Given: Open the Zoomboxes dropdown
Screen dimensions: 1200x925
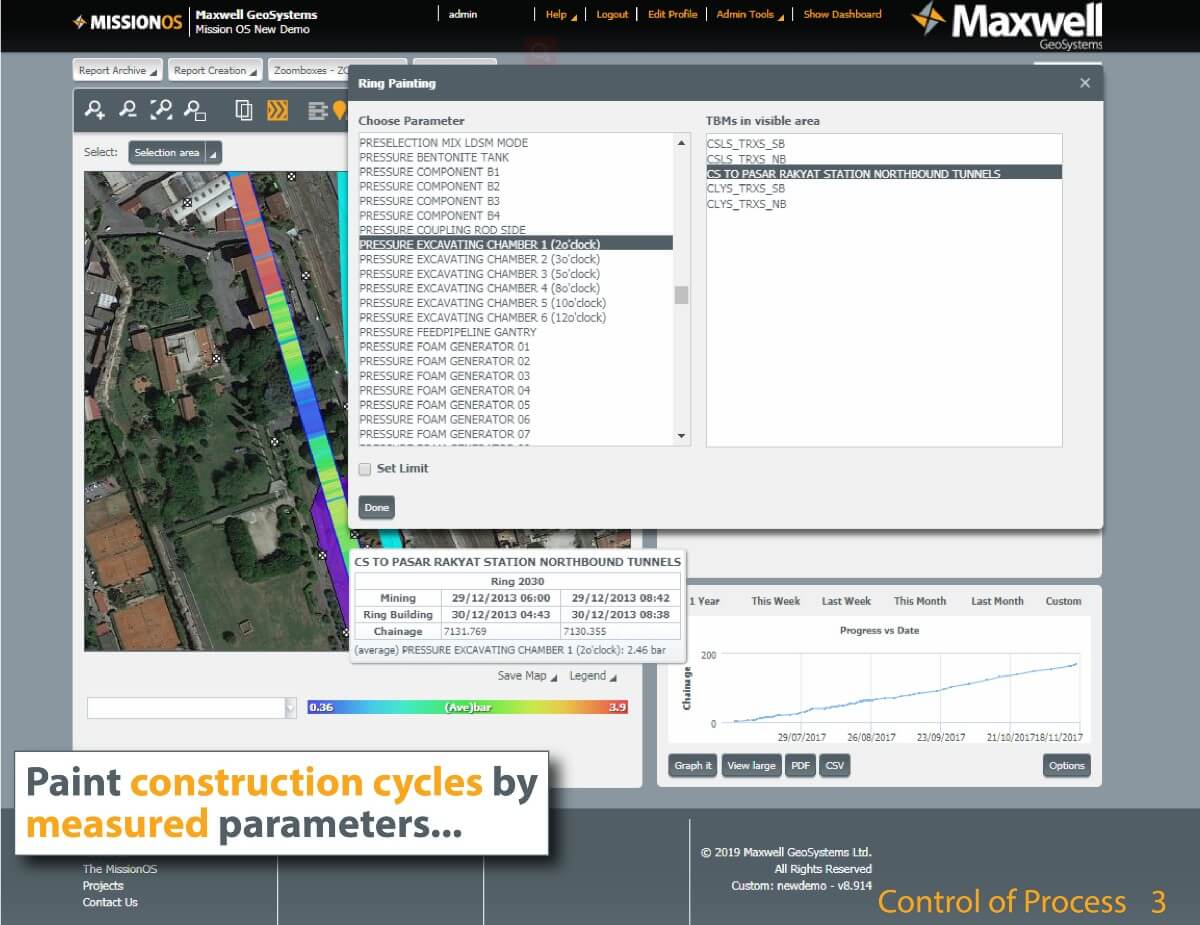Looking at the screenshot, I should tap(338, 70).
